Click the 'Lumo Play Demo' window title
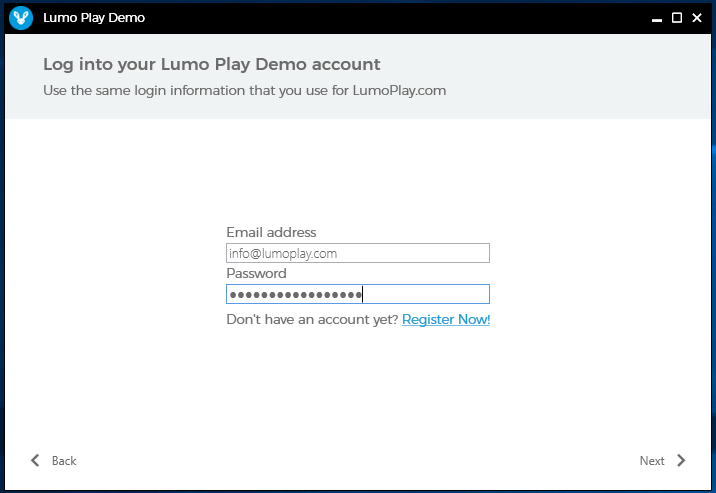This screenshot has height=493, width=716. [x=94, y=18]
